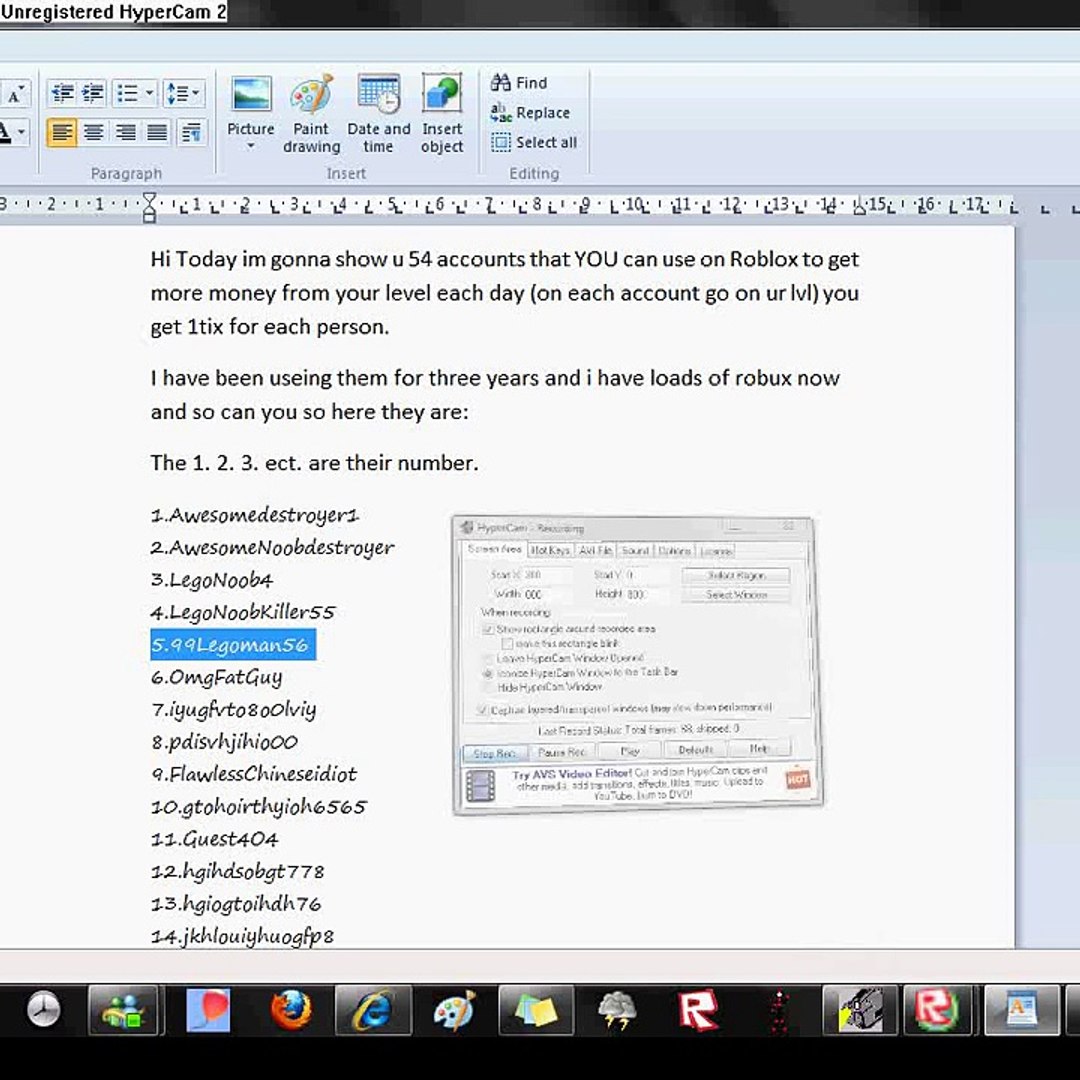Click the Insert object icon
The height and width of the screenshot is (1080, 1080).
coord(442,114)
